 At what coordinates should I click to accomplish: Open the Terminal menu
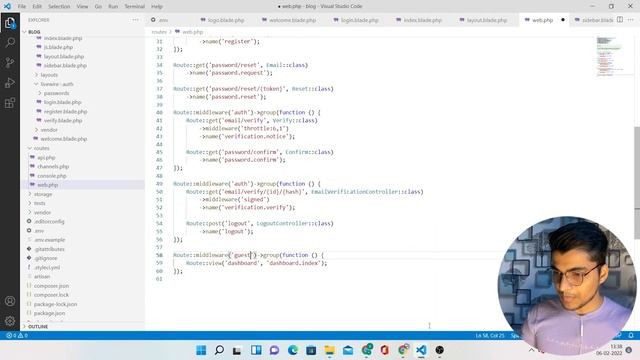point(134,7)
